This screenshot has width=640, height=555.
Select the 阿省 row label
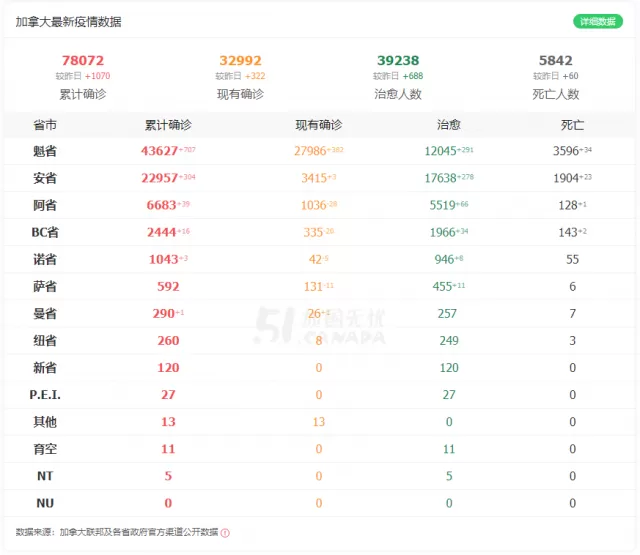pos(45,205)
